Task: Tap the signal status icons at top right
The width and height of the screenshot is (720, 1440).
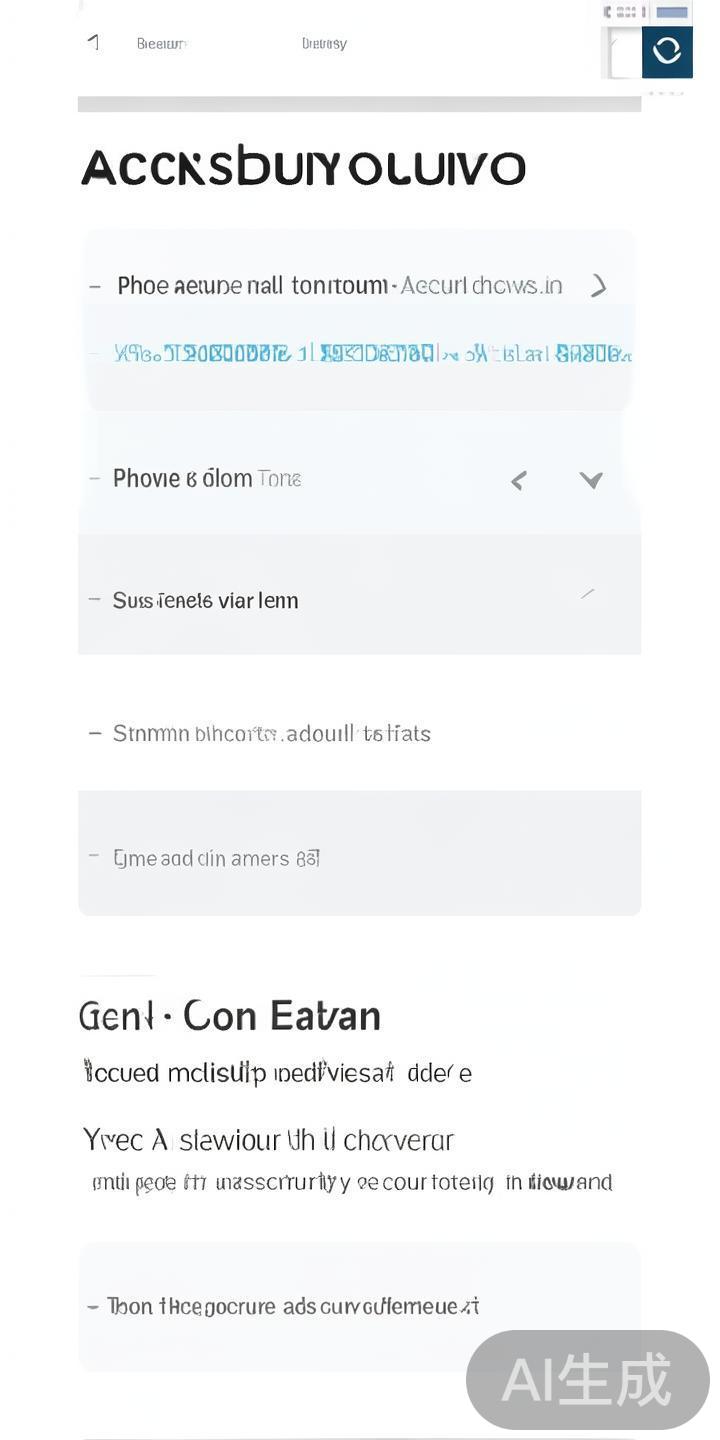Action: coord(624,12)
